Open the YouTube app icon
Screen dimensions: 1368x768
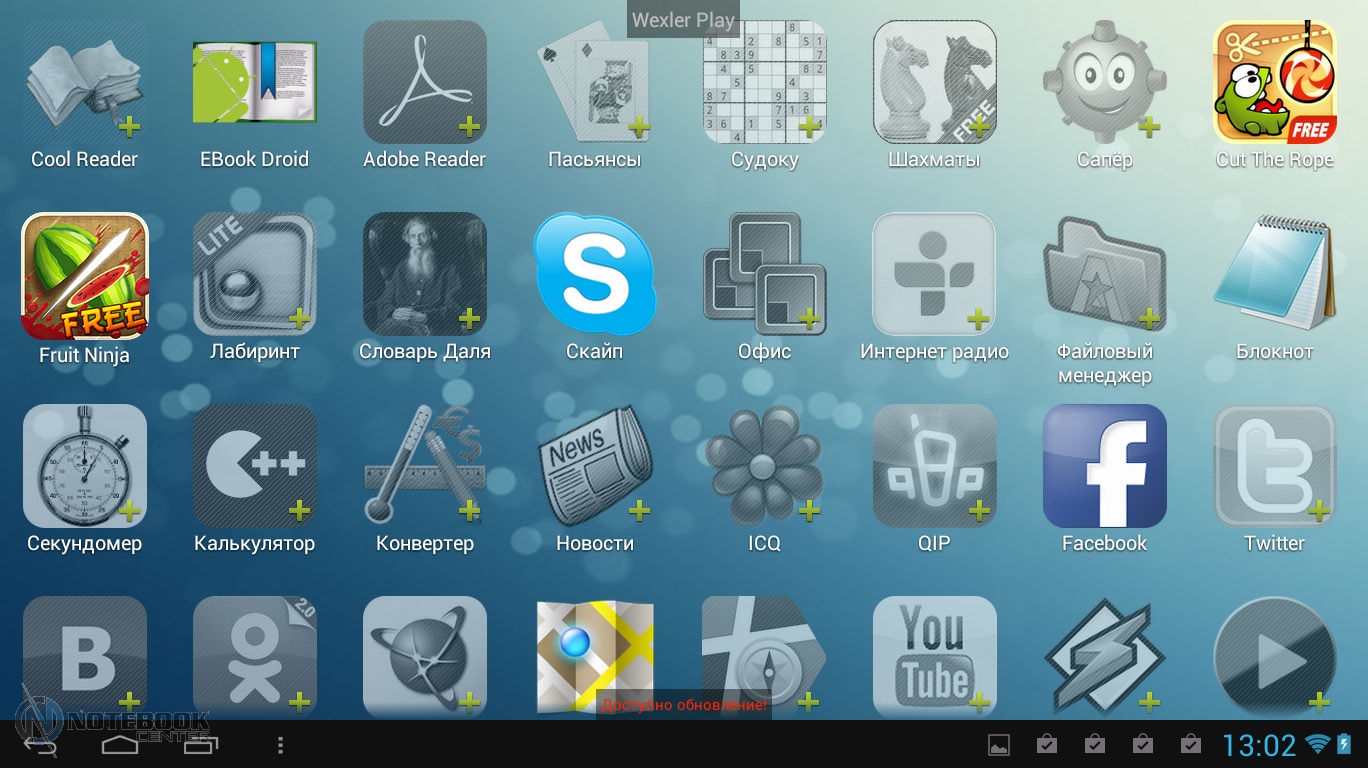[x=935, y=655]
